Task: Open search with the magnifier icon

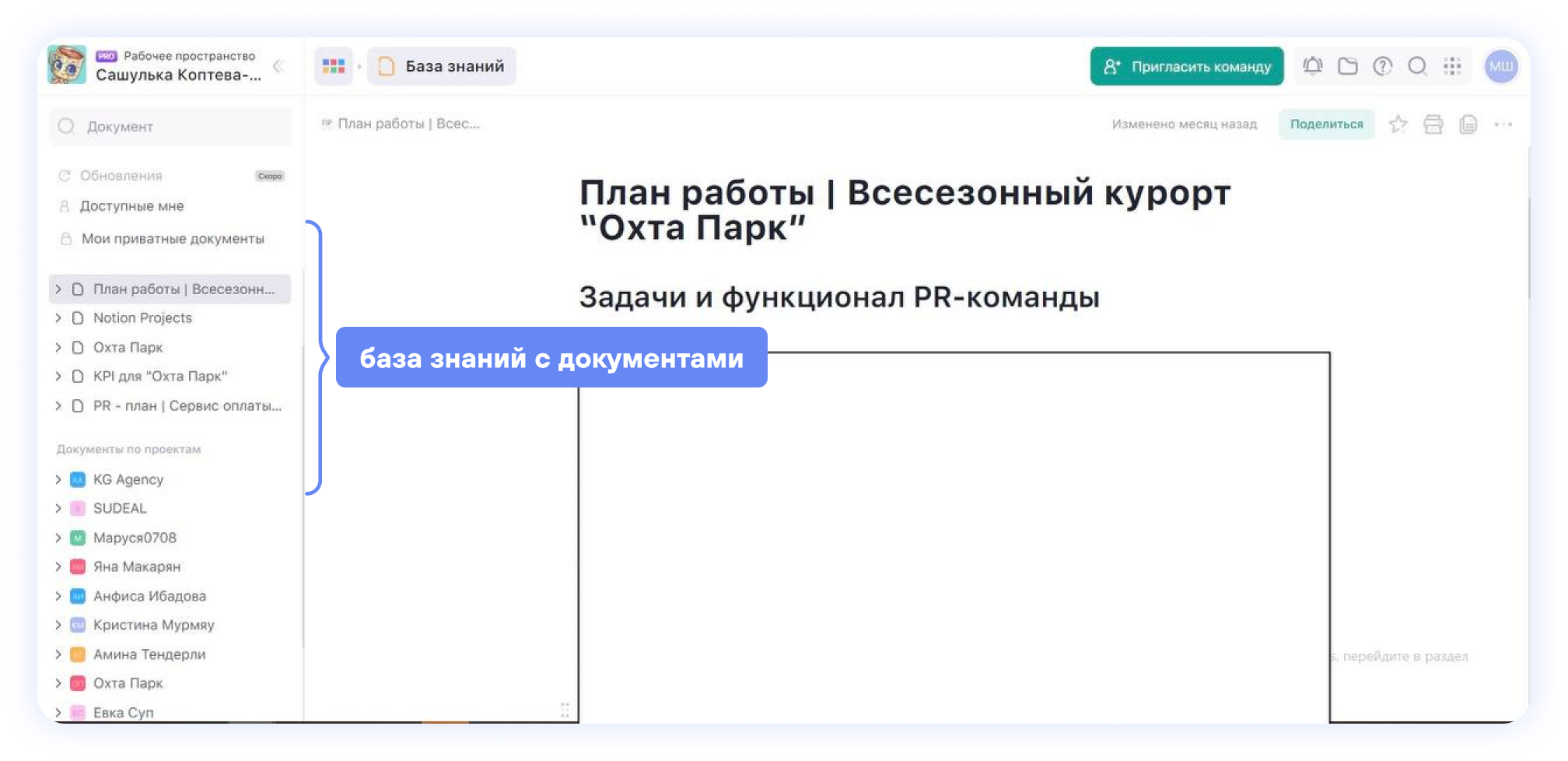Action: [x=1417, y=66]
